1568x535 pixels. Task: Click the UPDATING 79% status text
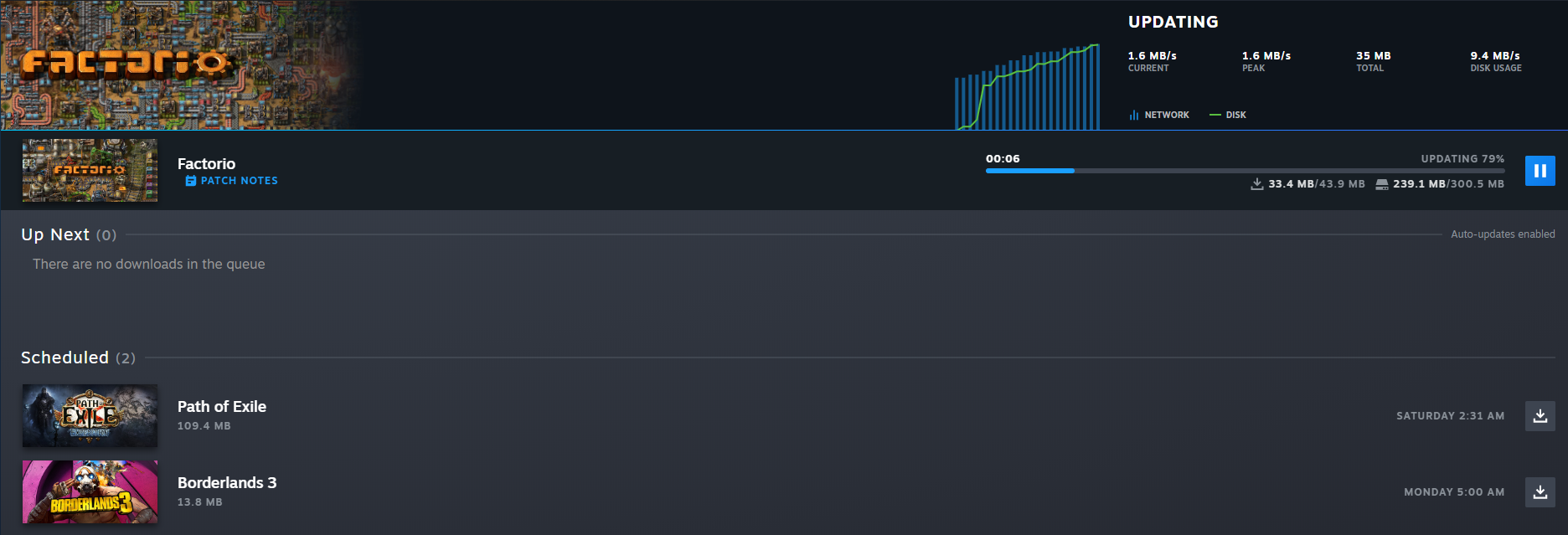pyautogui.click(x=1462, y=159)
